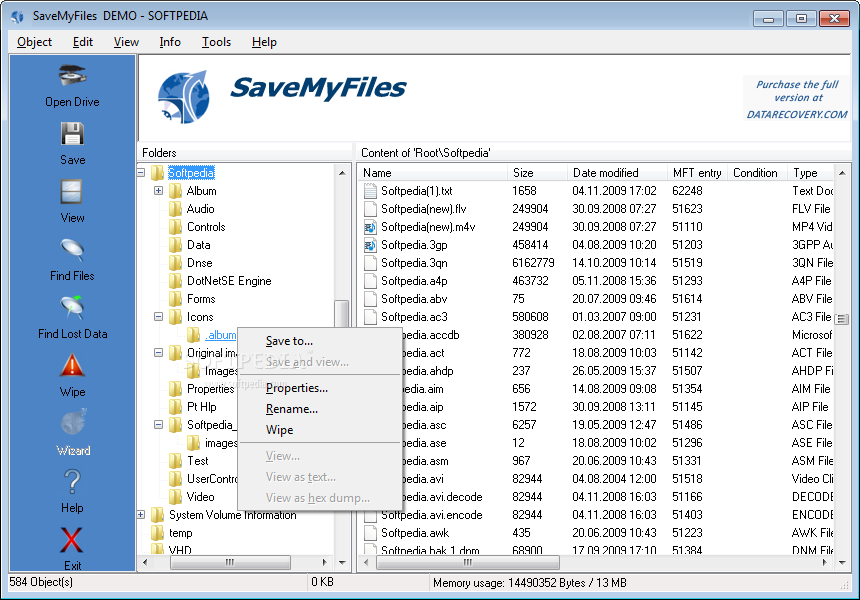This screenshot has height=600, width=860.
Task: Open the Object menu
Action: (34, 42)
